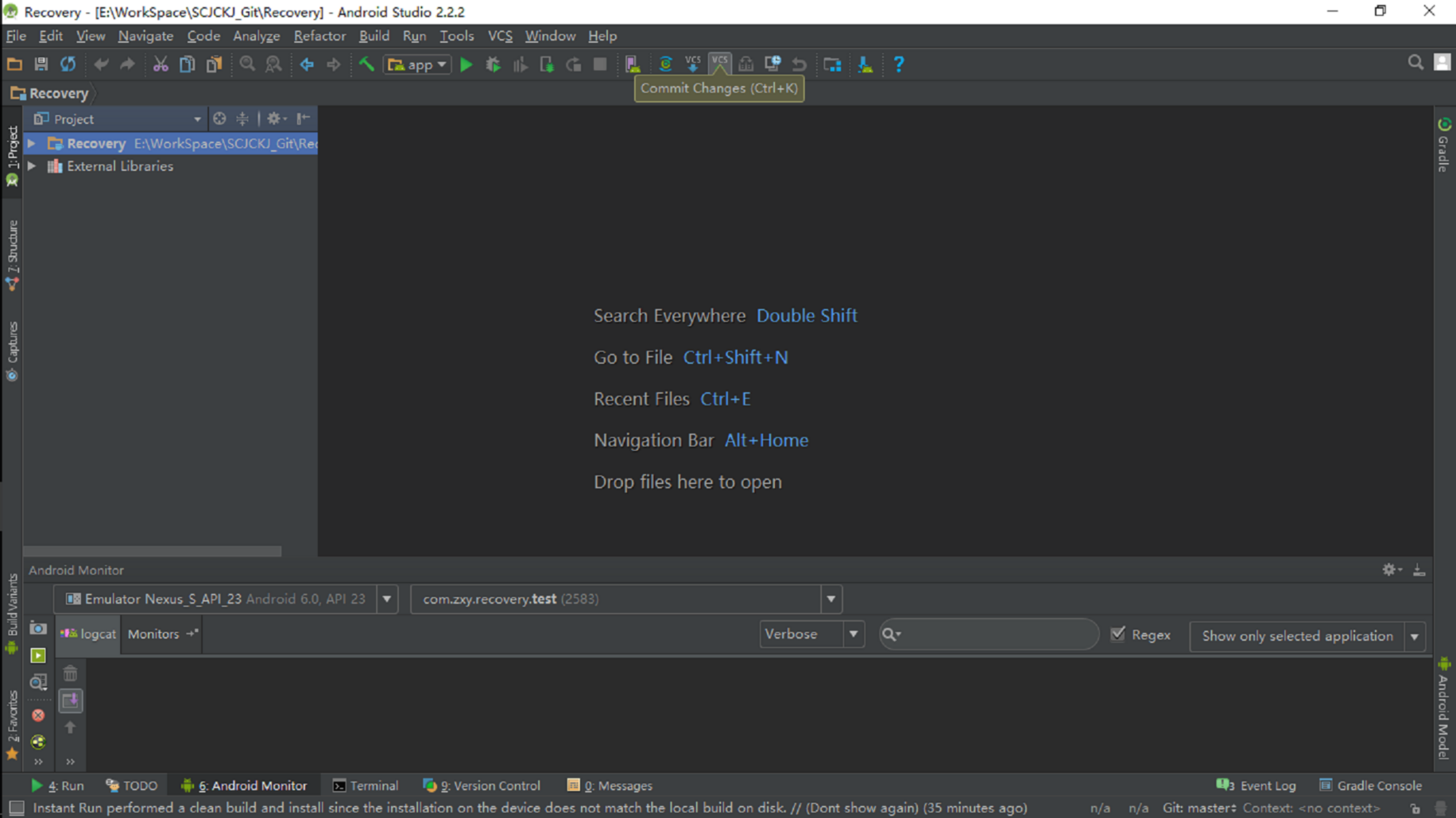This screenshot has height=818, width=1456.
Task: Click the Git: master branch widget
Action: coord(1198,808)
